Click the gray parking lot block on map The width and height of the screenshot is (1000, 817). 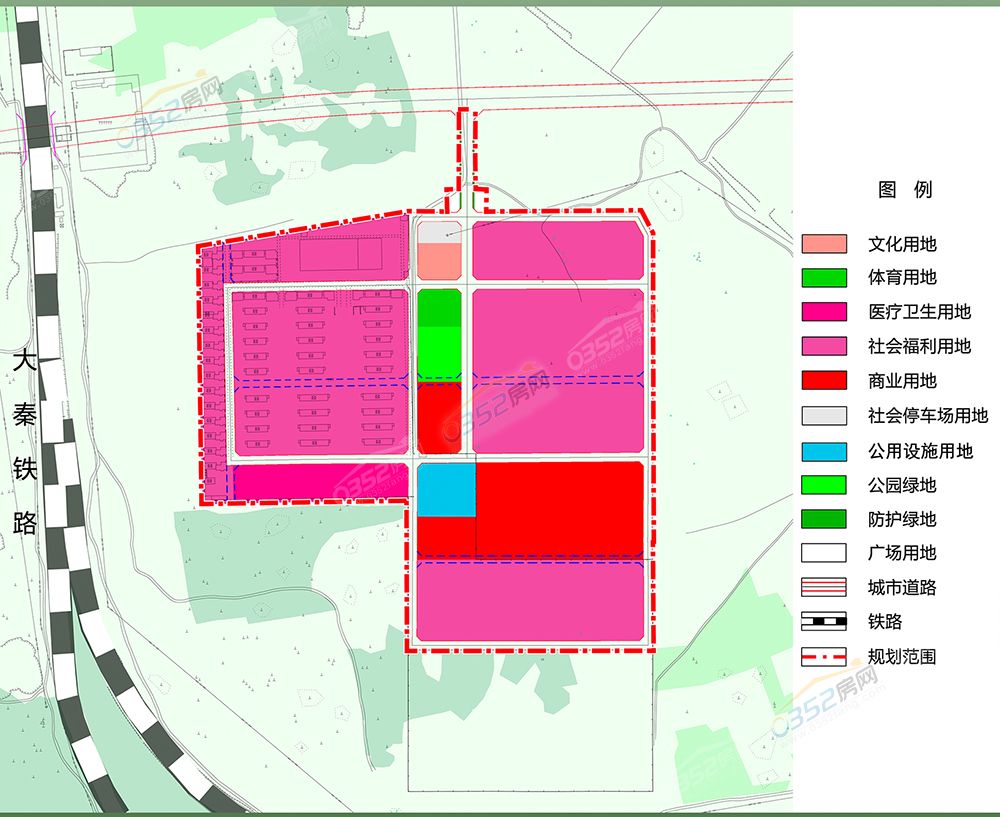pos(438,231)
